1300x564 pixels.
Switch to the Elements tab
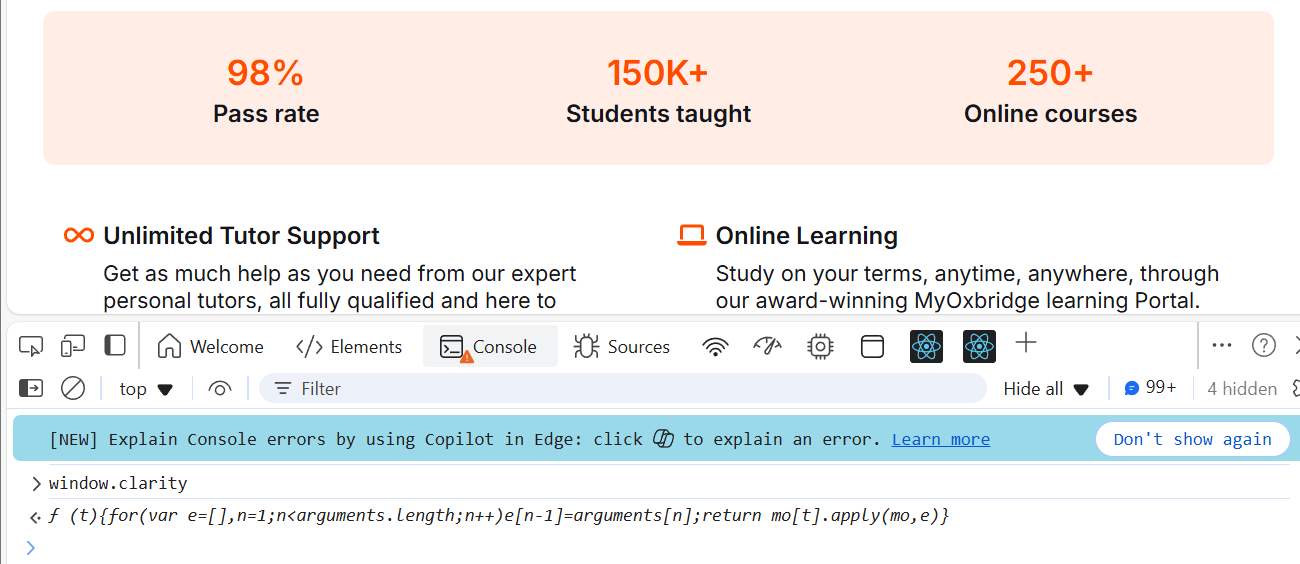pos(349,347)
